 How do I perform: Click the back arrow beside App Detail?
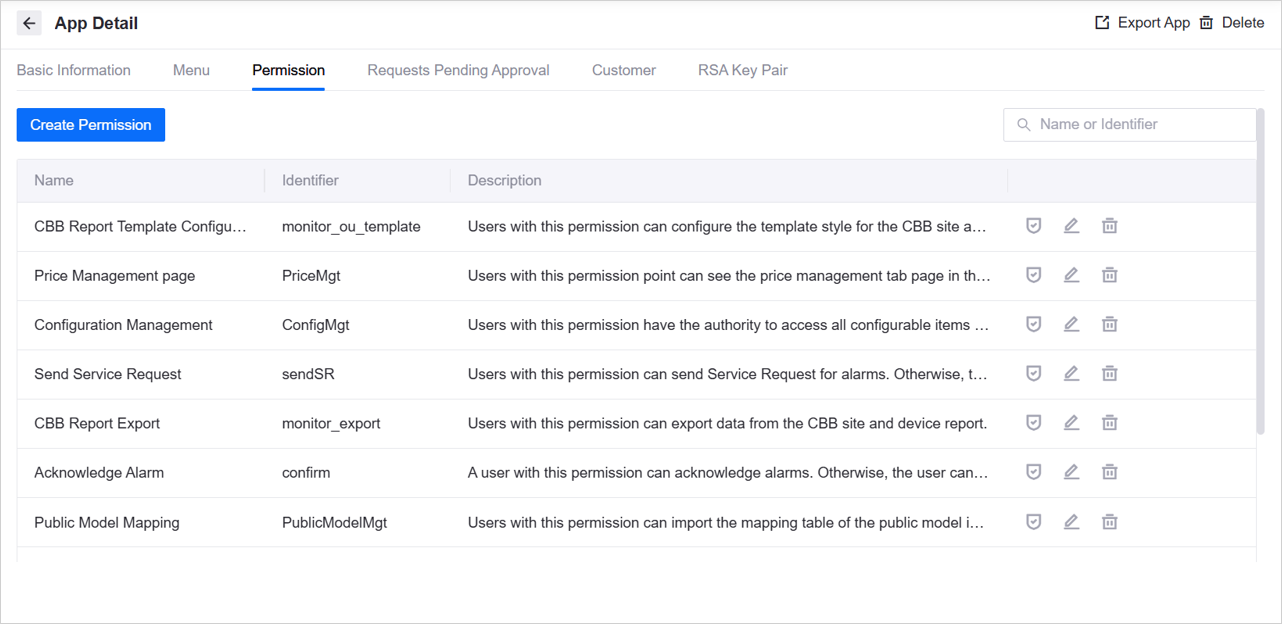[x=29, y=23]
